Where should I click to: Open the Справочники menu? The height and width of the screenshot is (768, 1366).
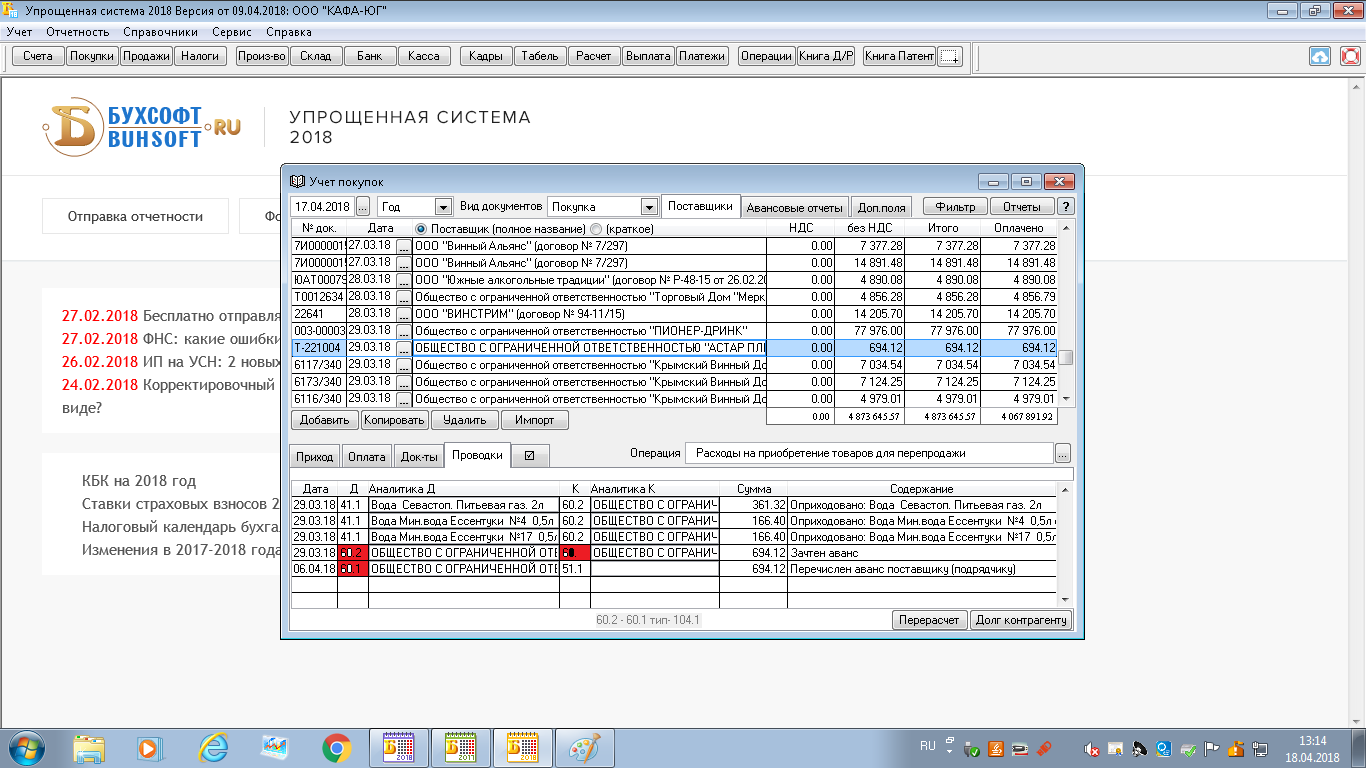(161, 32)
